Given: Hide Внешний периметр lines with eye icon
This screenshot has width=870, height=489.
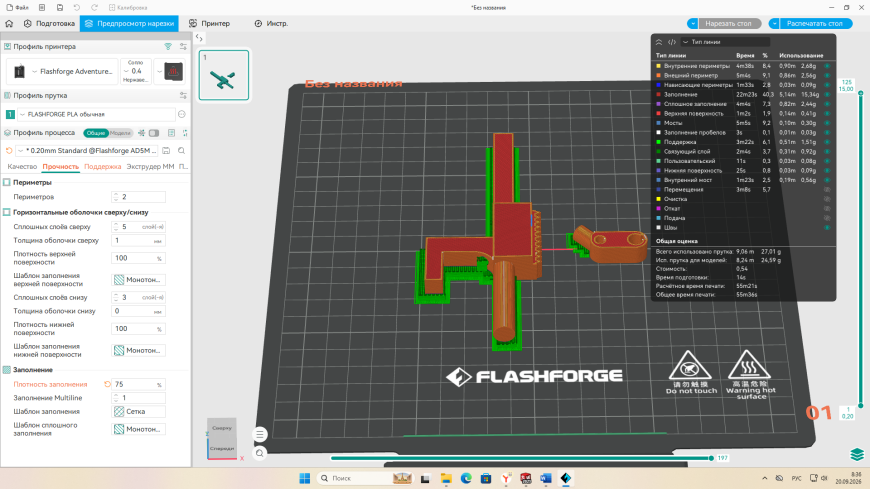Looking at the screenshot, I should tap(827, 75).
